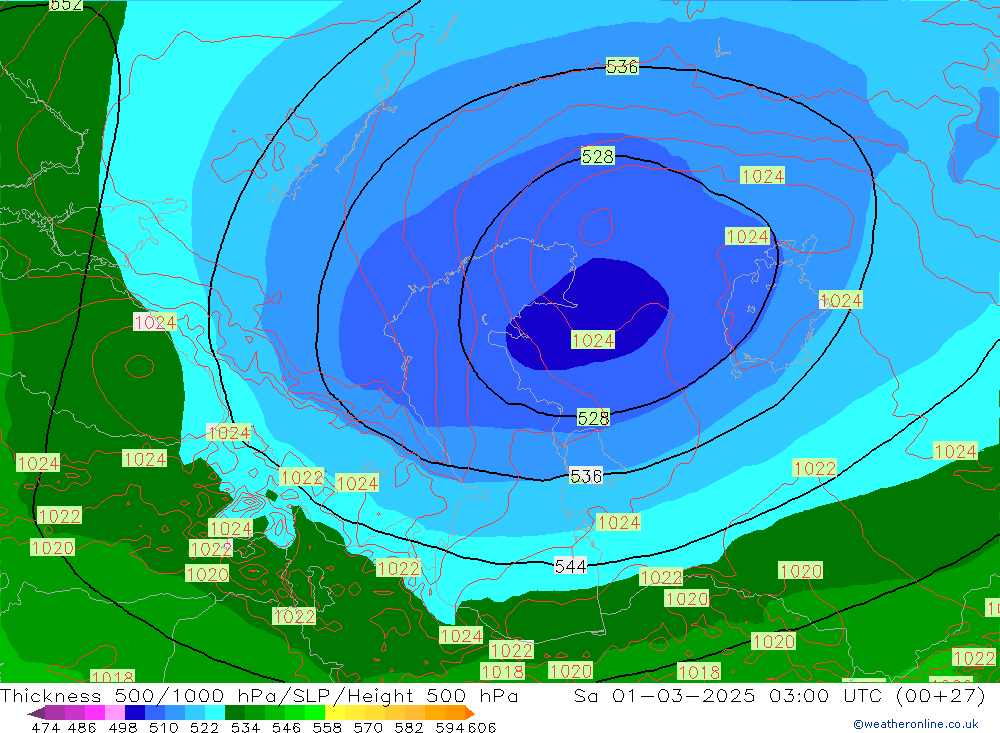Click the 544 height contour label

point(570,566)
